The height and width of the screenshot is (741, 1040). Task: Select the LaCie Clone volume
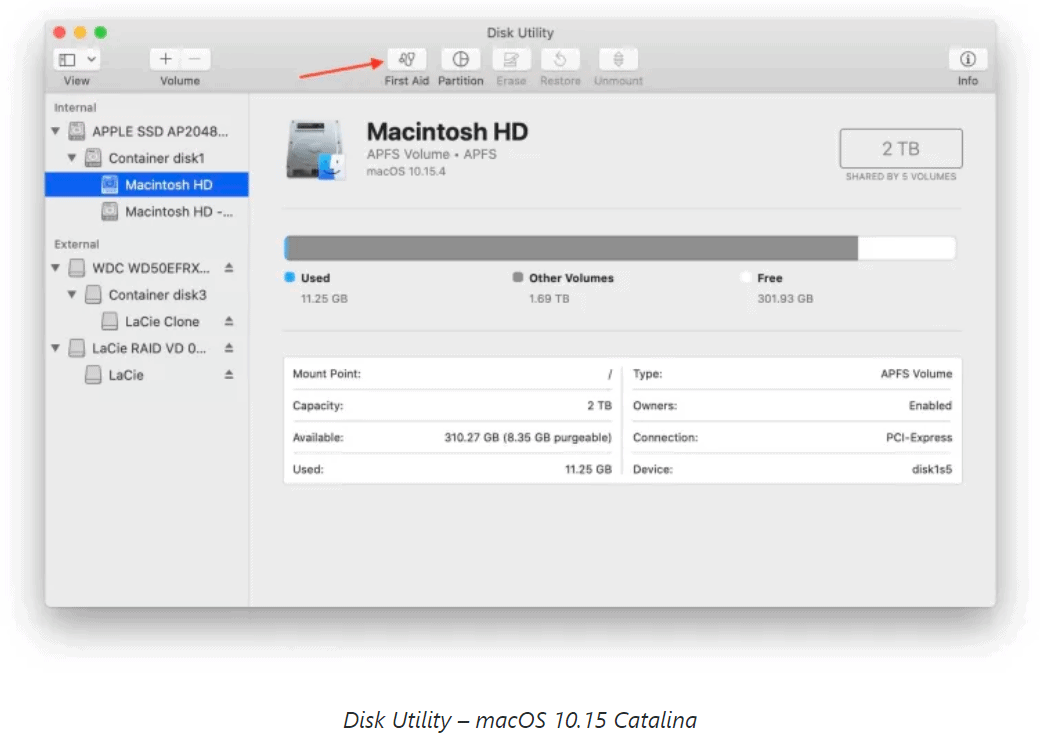click(147, 322)
